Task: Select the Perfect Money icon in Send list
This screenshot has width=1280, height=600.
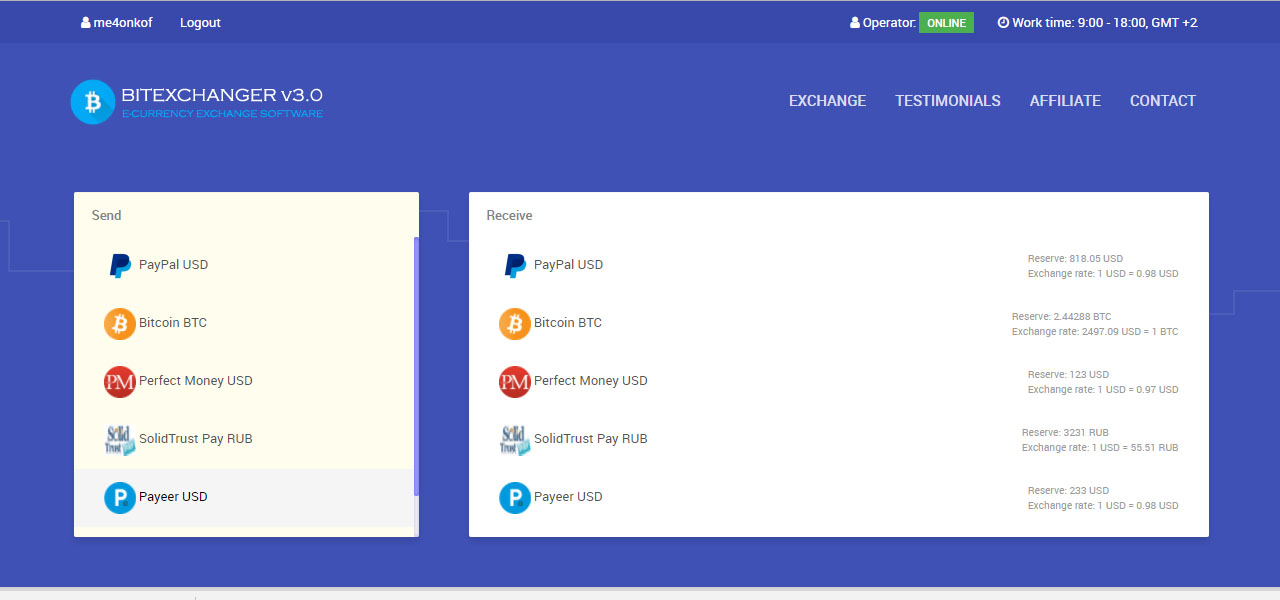Action: pos(120,381)
